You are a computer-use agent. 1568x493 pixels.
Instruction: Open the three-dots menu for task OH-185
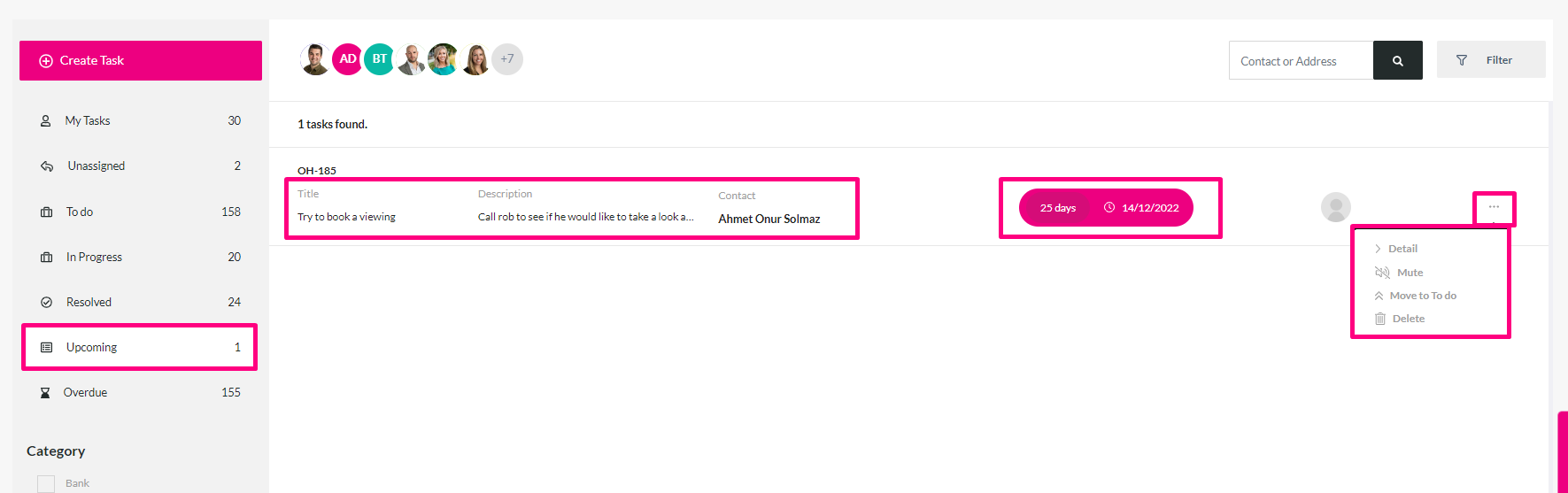[x=1494, y=207]
